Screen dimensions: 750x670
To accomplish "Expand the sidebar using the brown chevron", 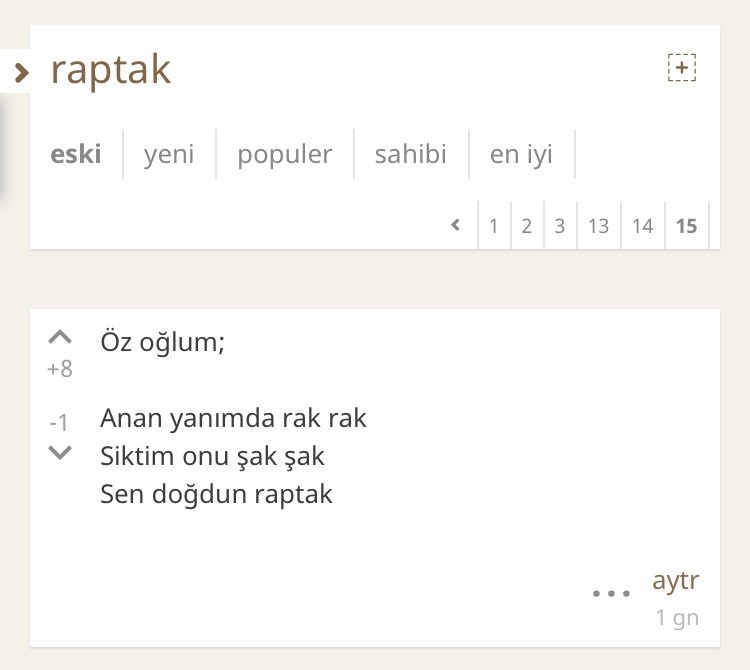I will tap(22, 72).
